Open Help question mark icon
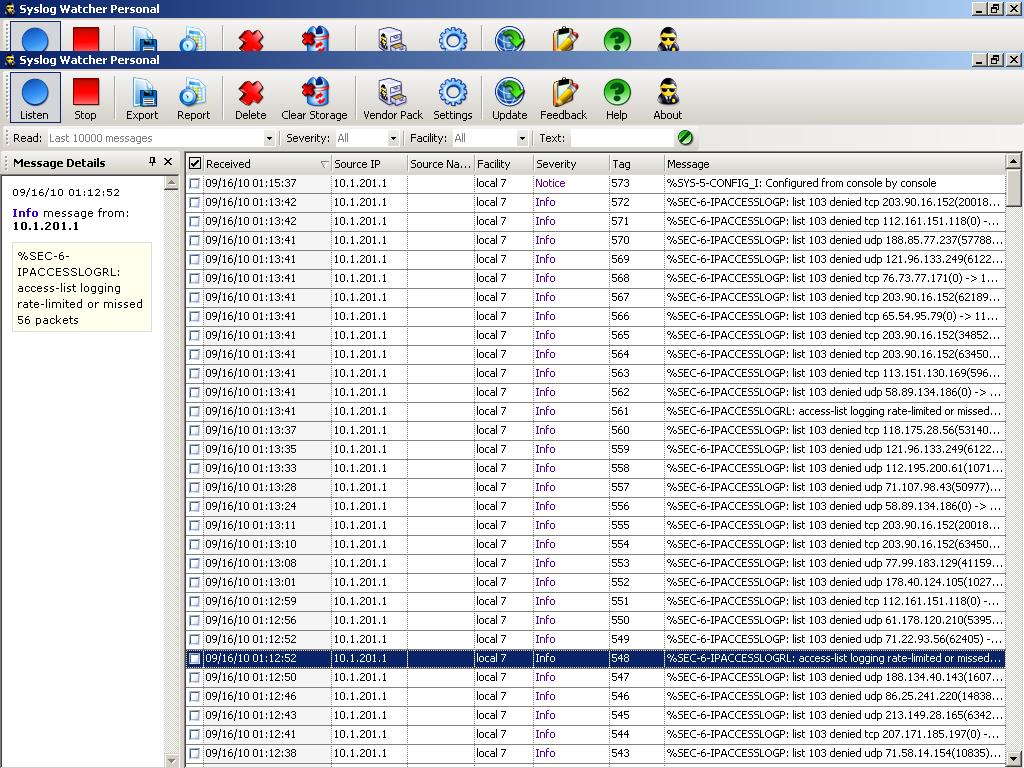The image size is (1024, 768). point(616,92)
